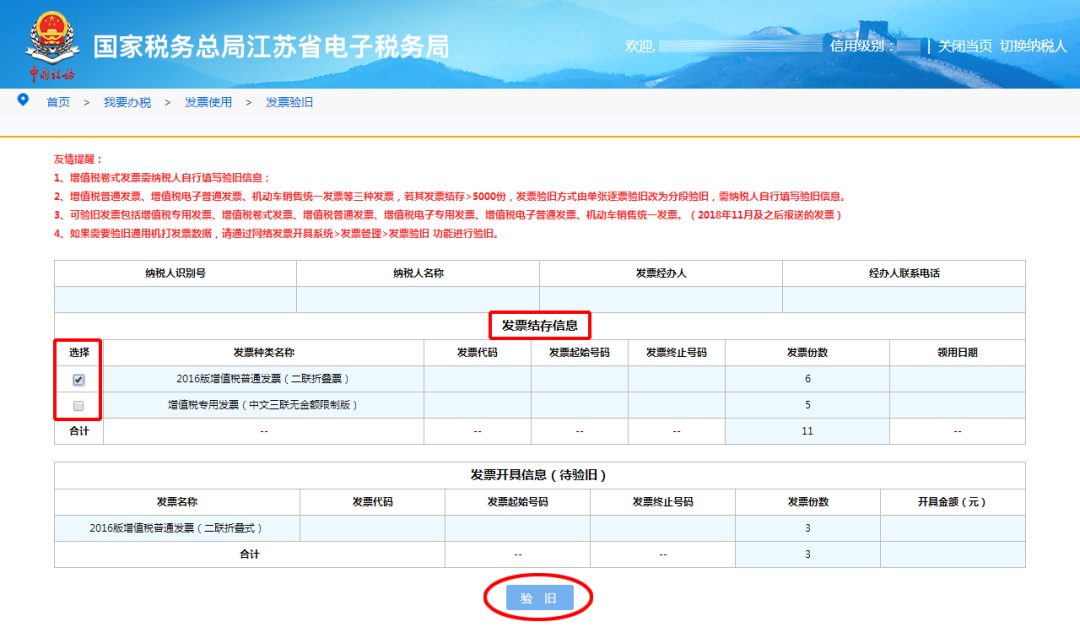Click the 发票经办人 column header
1080x638 pixels.
coord(661,273)
